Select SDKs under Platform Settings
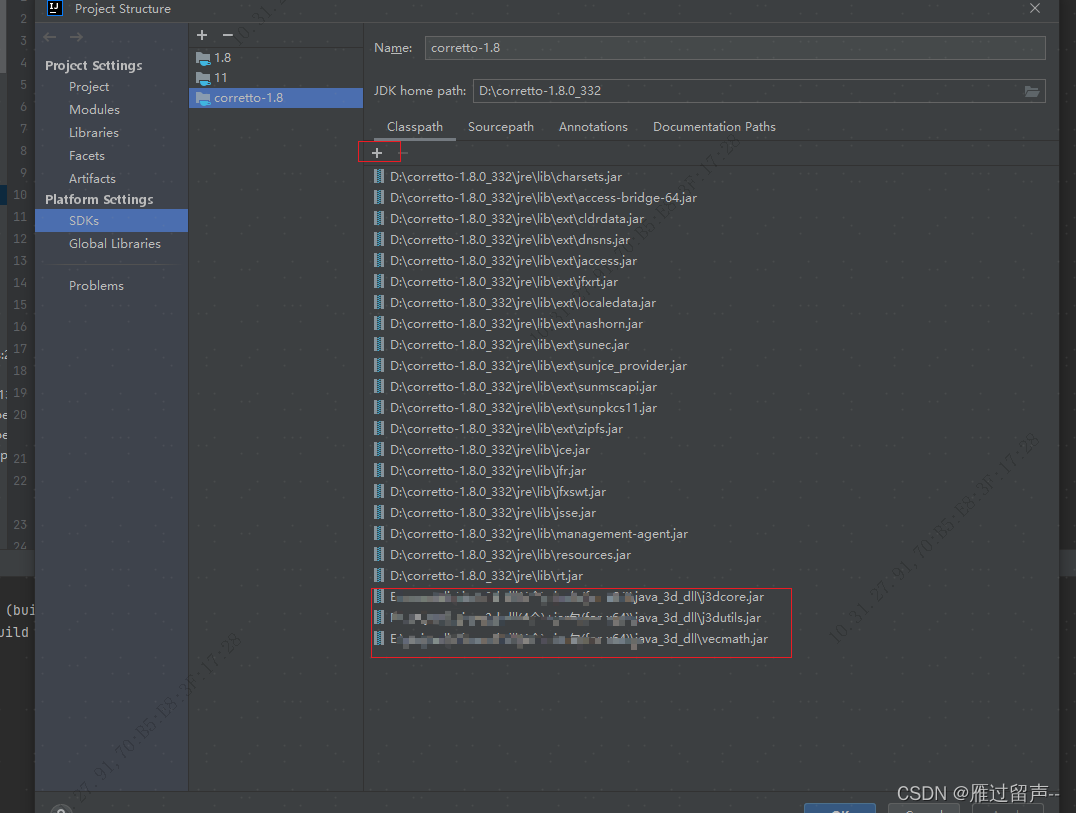 coord(111,220)
